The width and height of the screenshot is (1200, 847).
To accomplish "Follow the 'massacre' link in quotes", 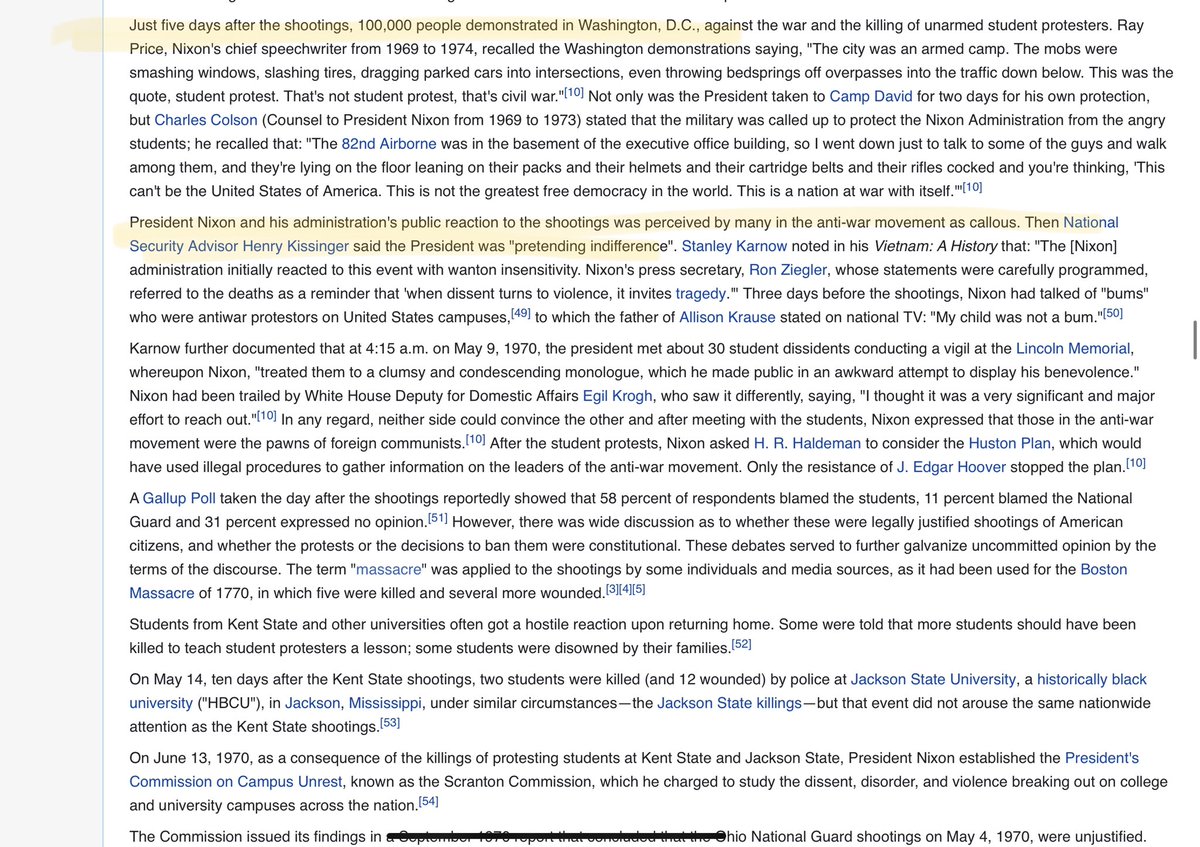I will (387, 569).
